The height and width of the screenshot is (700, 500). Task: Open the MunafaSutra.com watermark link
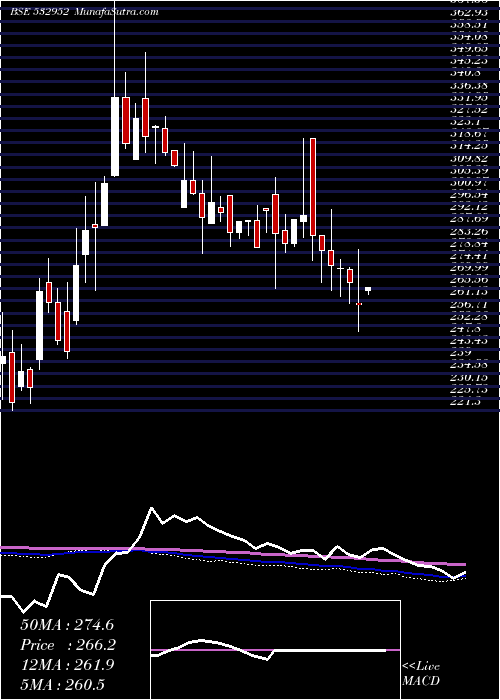tap(116, 12)
